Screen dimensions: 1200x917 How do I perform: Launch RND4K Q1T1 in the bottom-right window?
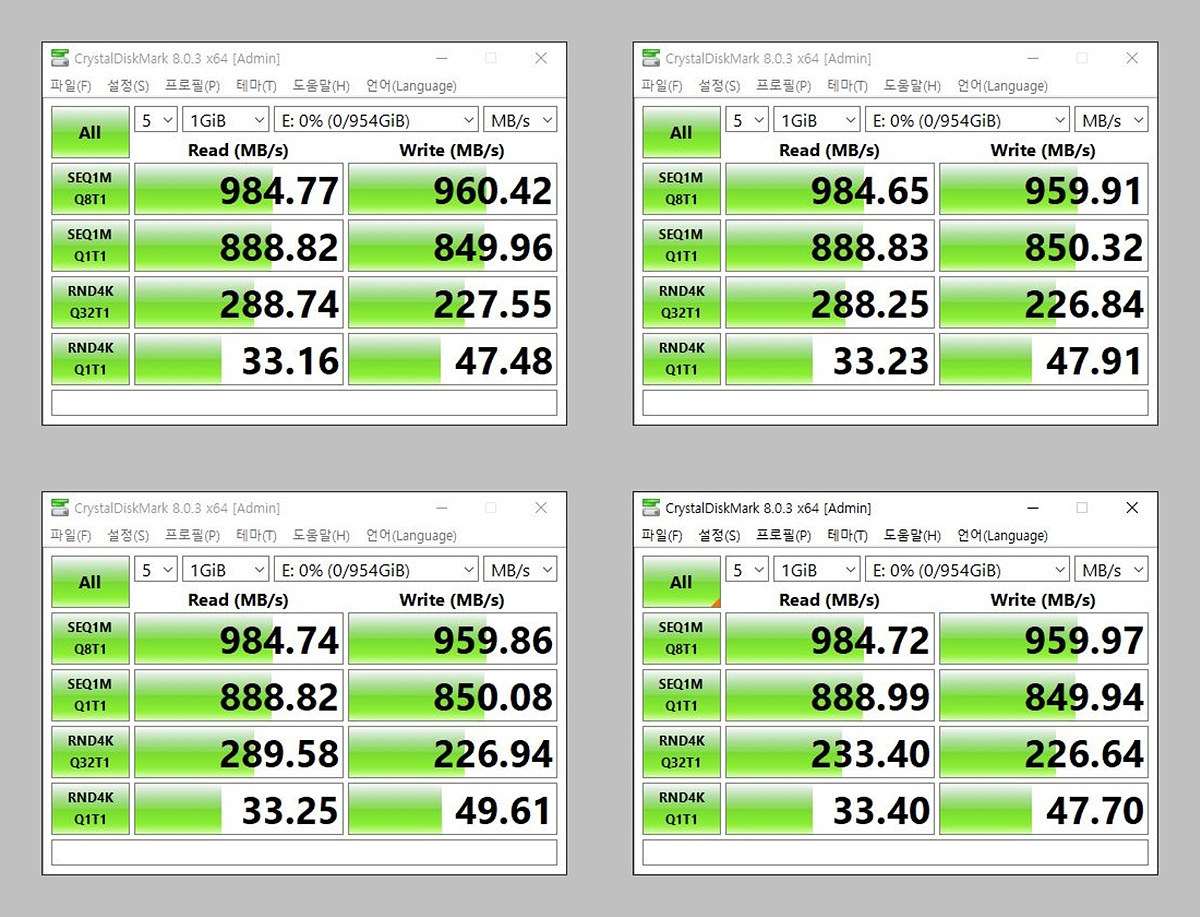[681, 809]
